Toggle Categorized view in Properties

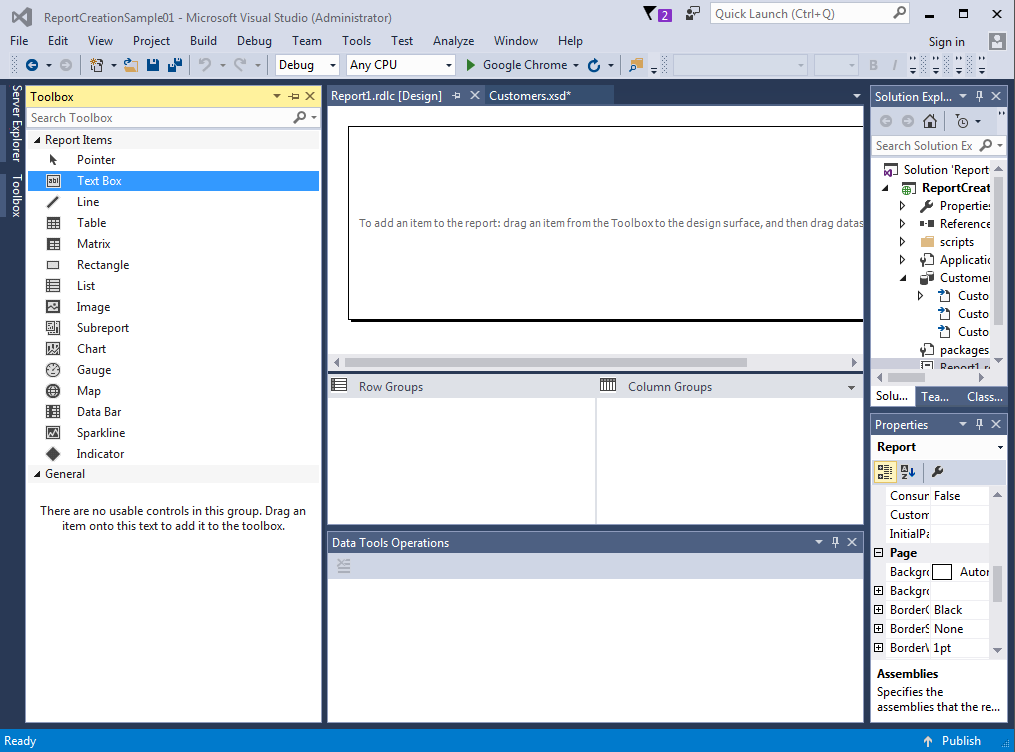click(x=885, y=472)
